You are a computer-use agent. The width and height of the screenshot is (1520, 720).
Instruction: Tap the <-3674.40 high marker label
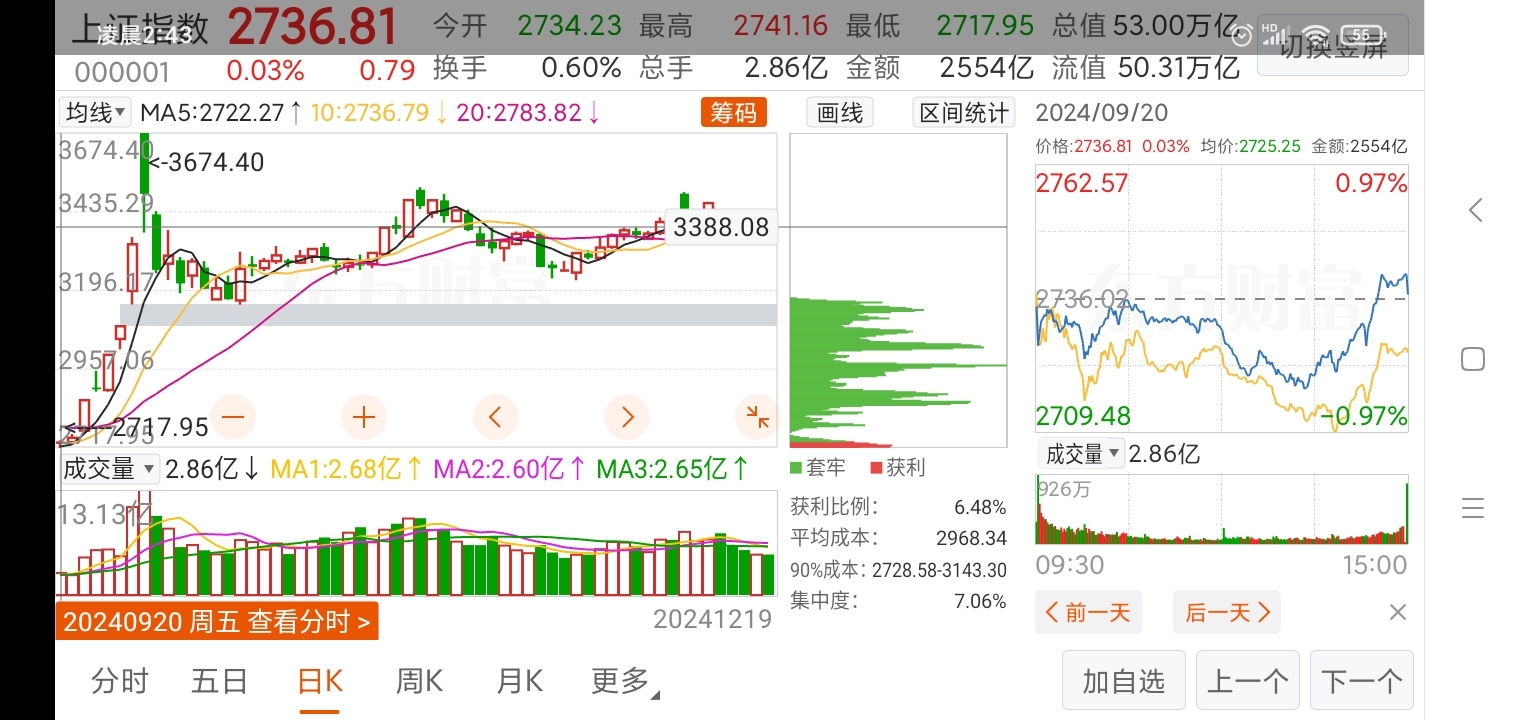tap(206, 162)
